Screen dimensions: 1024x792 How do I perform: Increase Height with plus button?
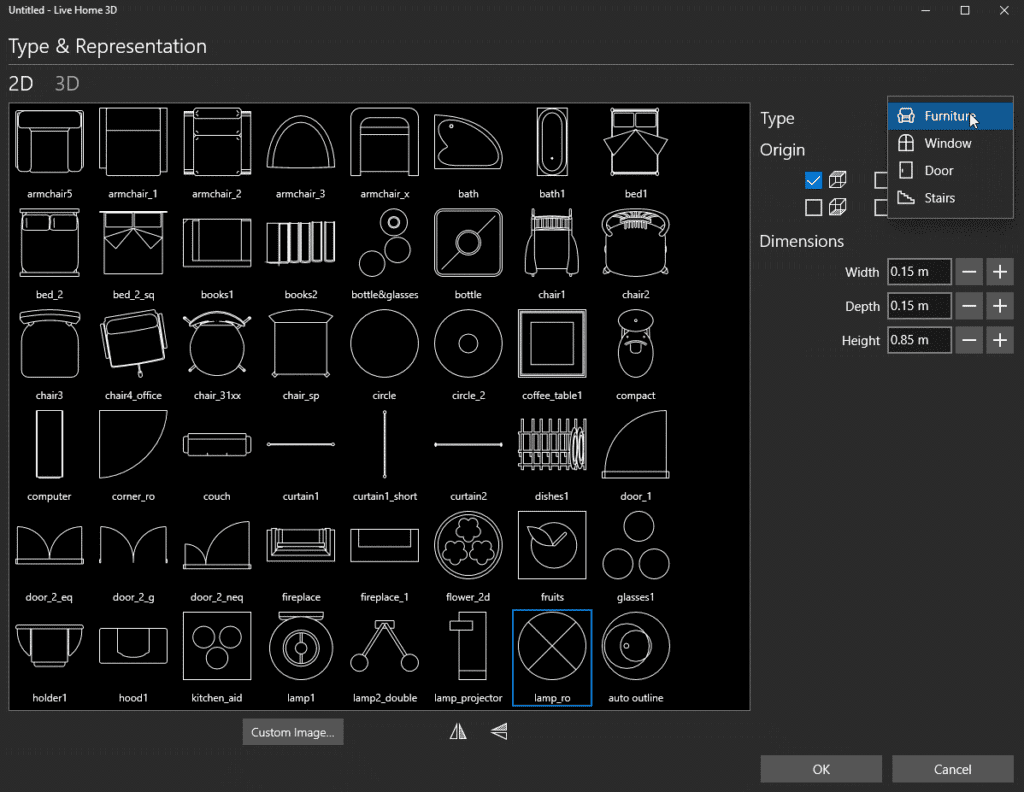[1000, 340]
